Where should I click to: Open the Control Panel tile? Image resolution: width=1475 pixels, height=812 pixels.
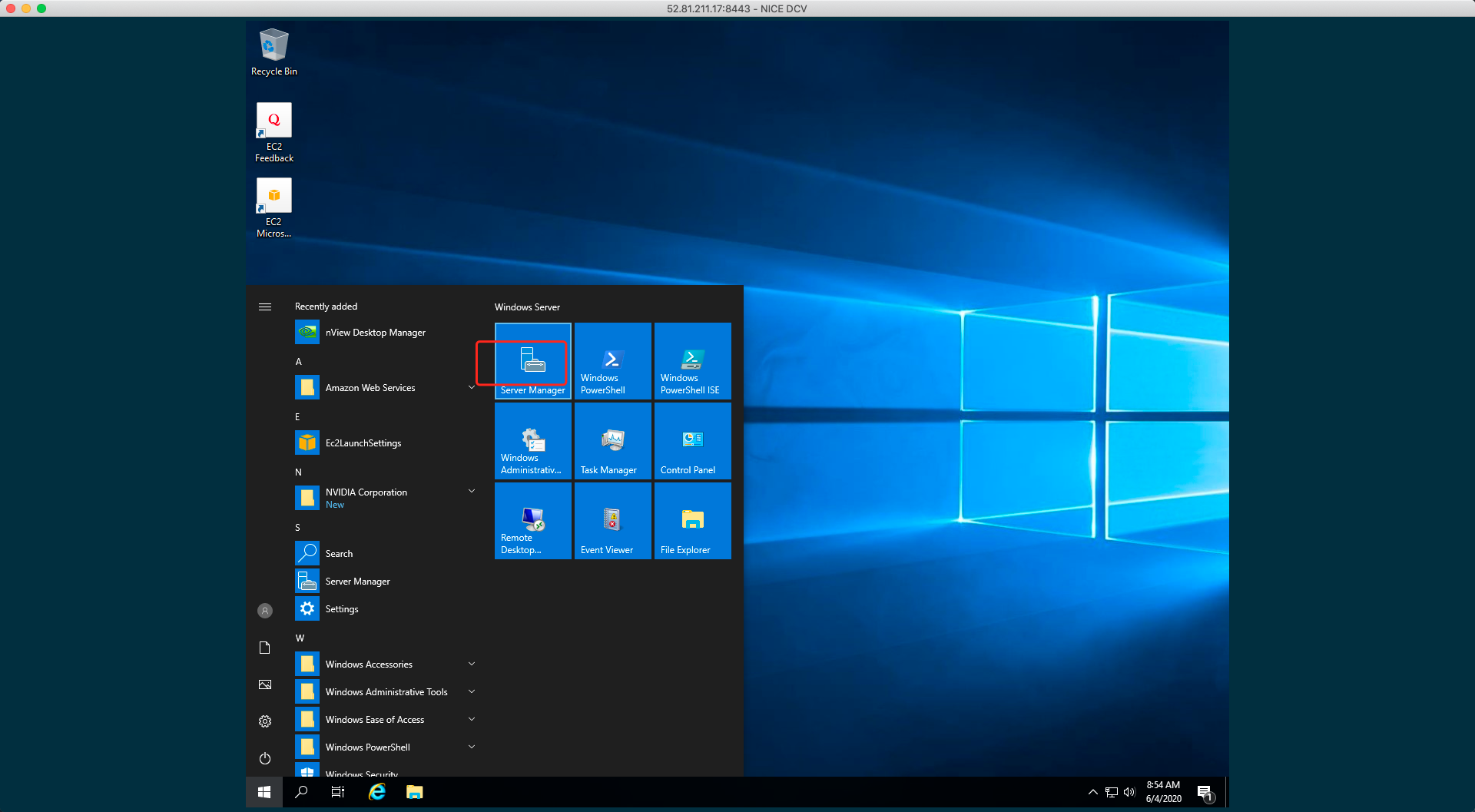(x=692, y=441)
